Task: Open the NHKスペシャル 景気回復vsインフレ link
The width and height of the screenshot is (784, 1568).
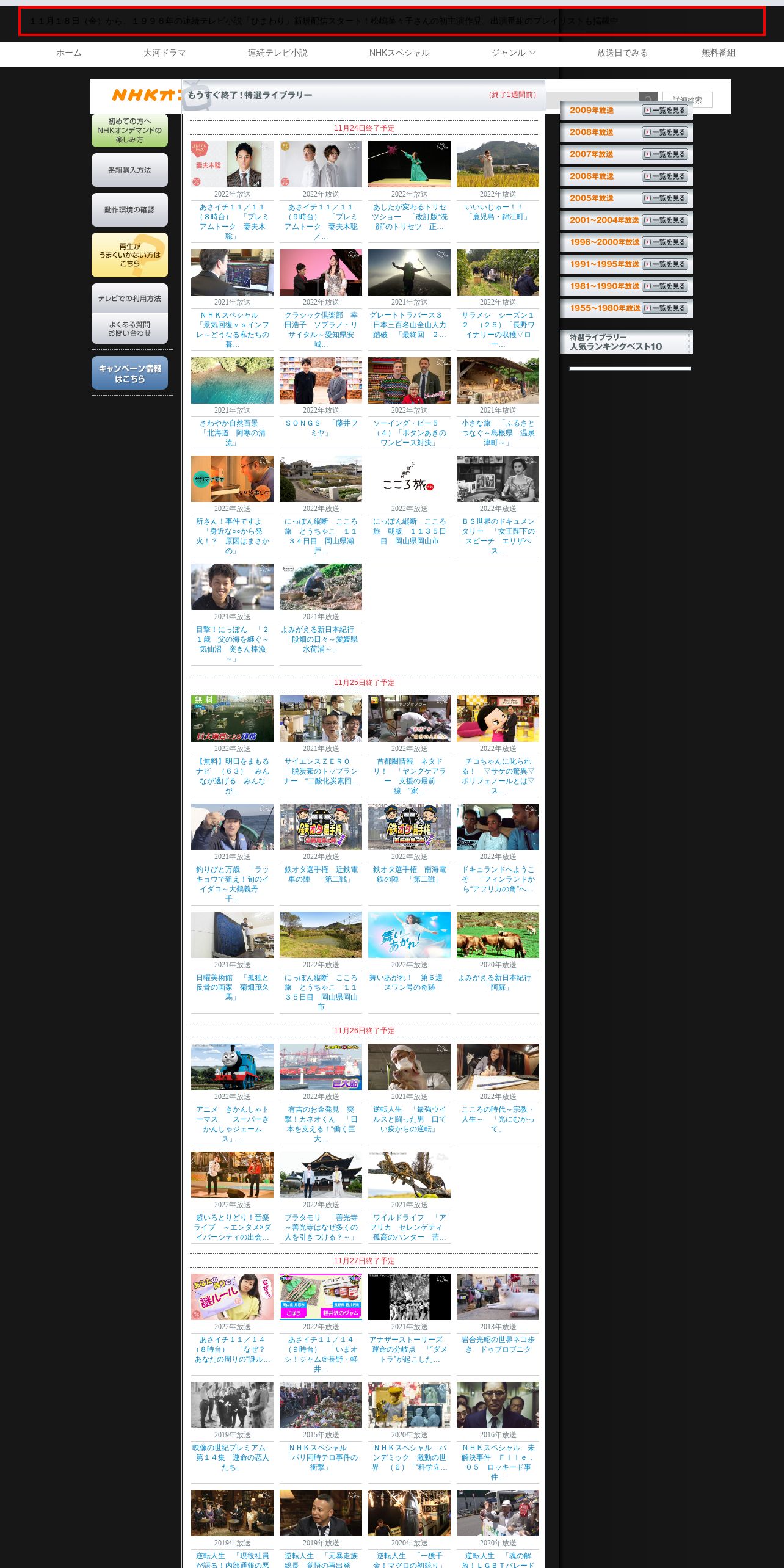Action: pyautogui.click(x=232, y=330)
